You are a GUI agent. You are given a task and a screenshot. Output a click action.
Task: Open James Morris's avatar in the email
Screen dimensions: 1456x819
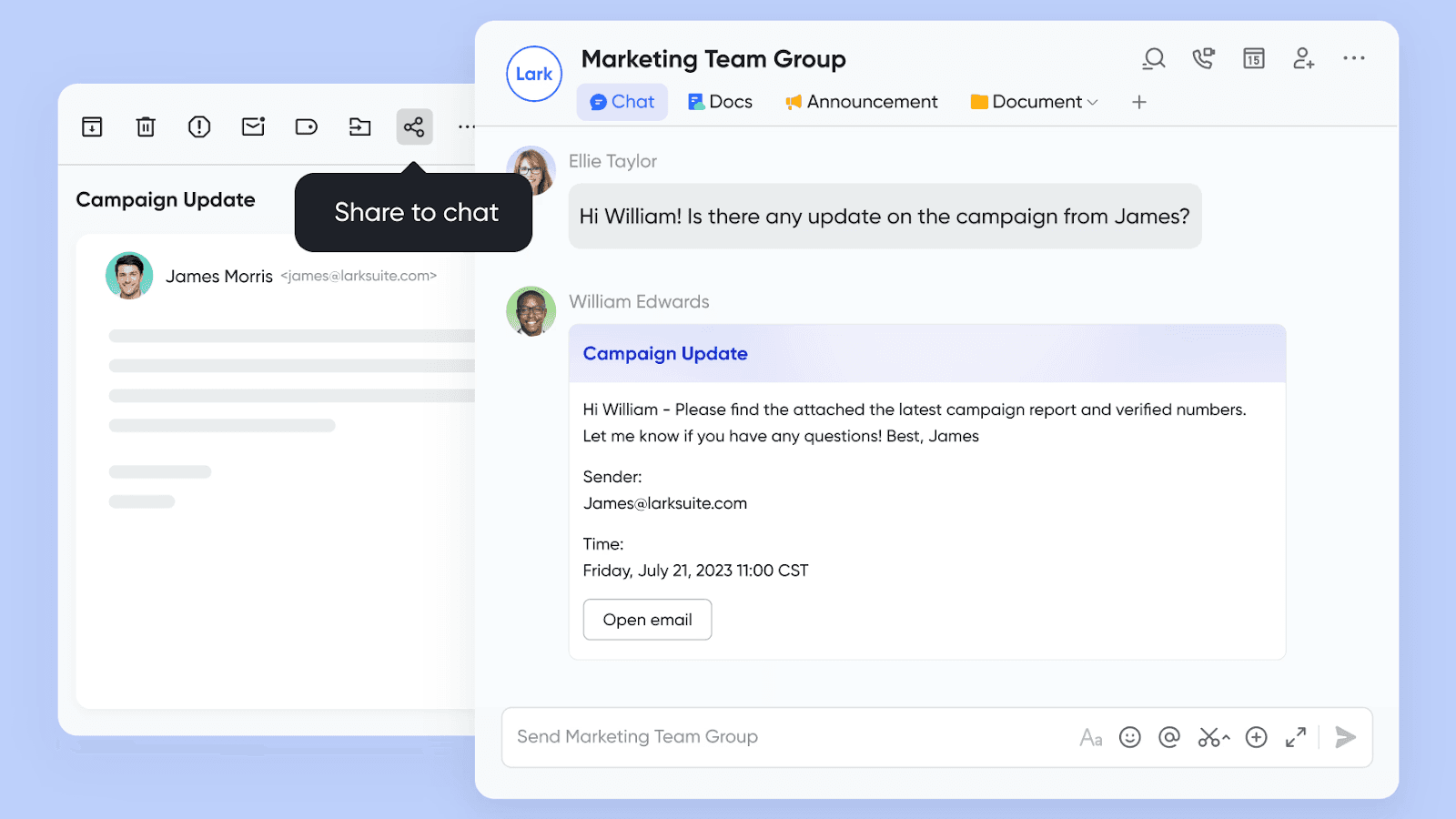(129, 276)
